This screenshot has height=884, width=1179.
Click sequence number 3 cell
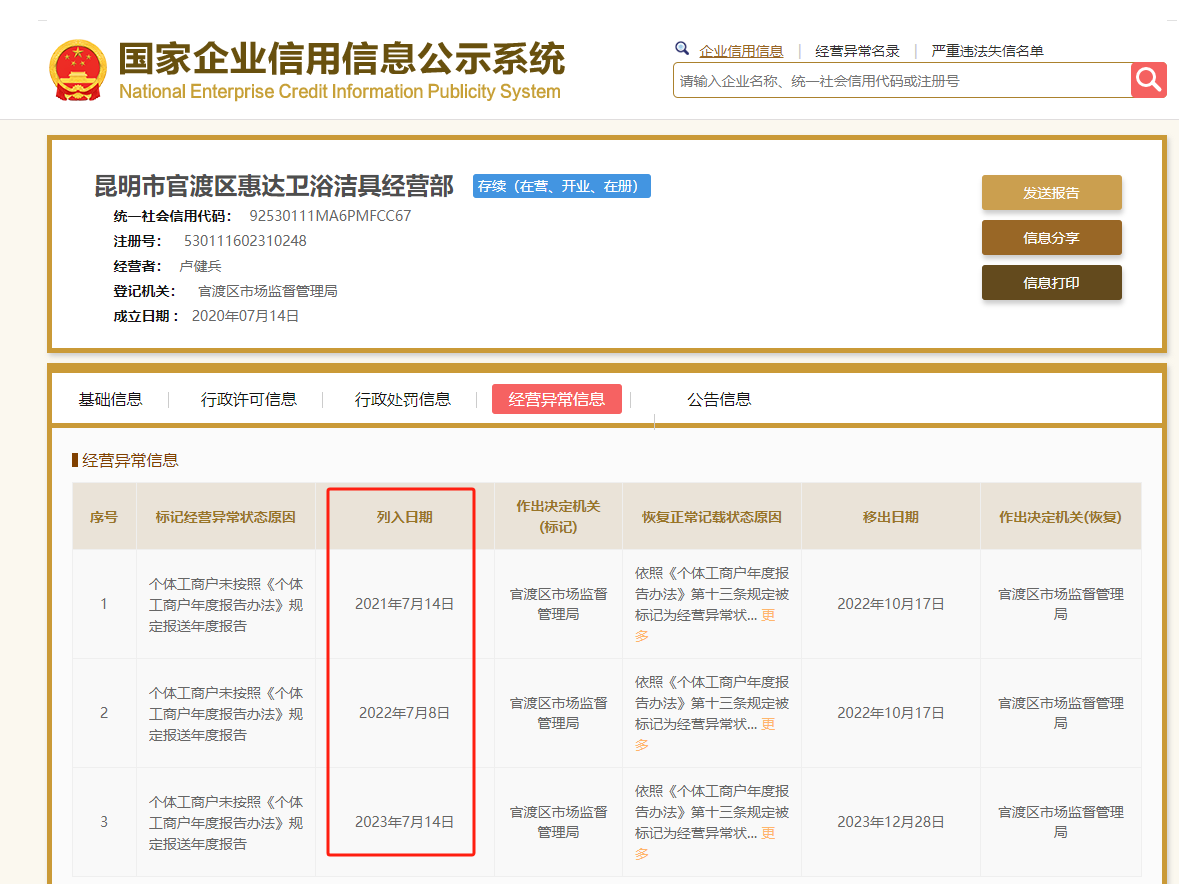[104, 822]
